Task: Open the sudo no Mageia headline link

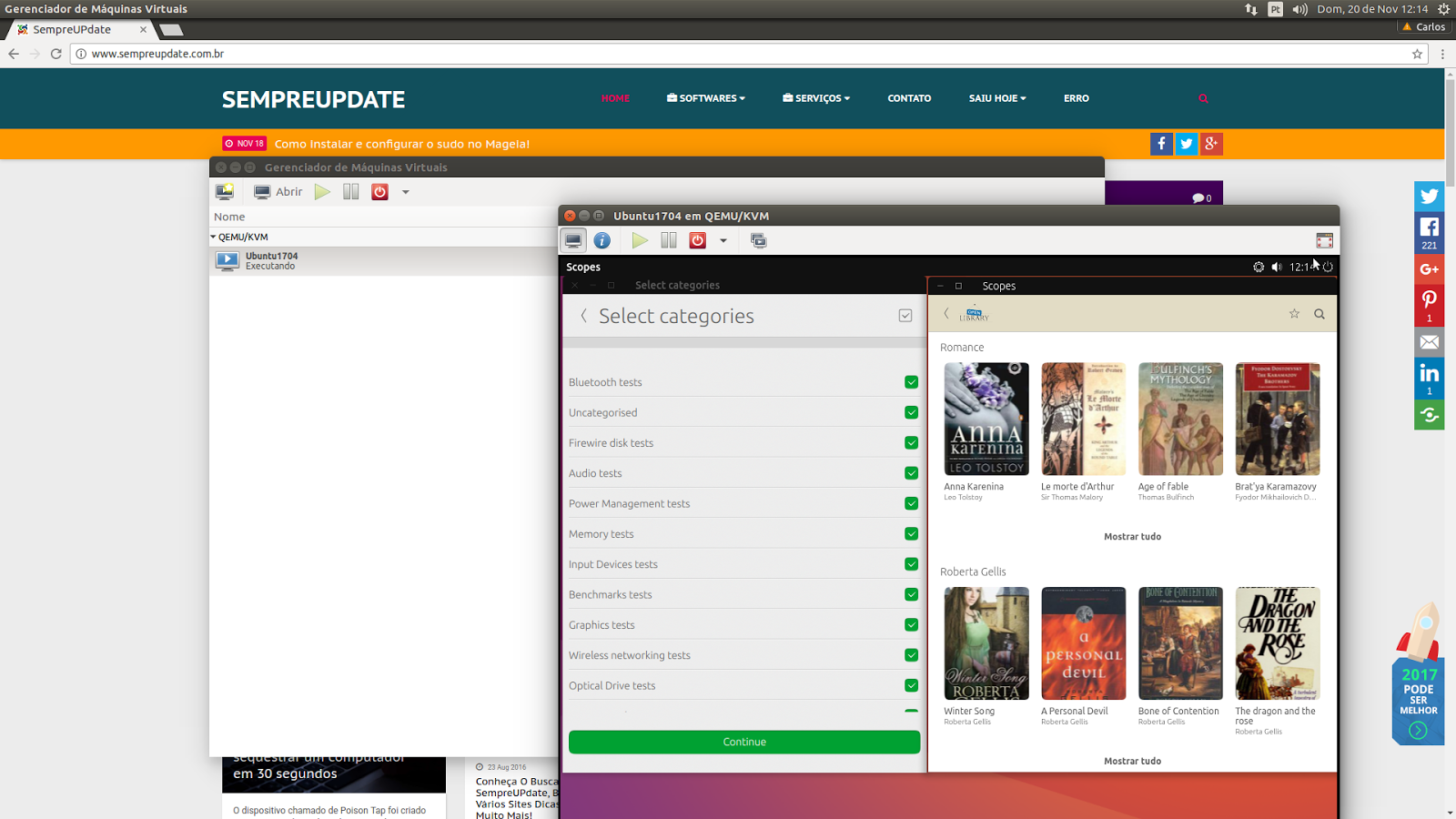Action: [x=402, y=144]
